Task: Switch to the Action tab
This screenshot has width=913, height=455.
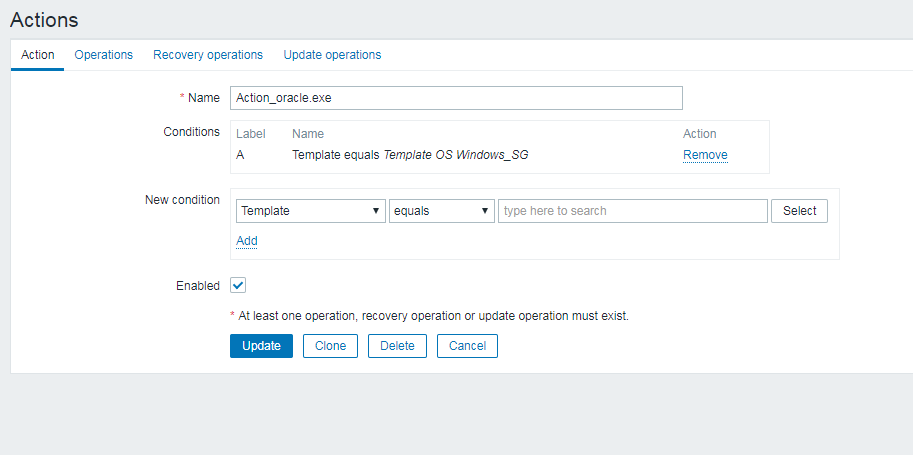Action: (x=38, y=55)
